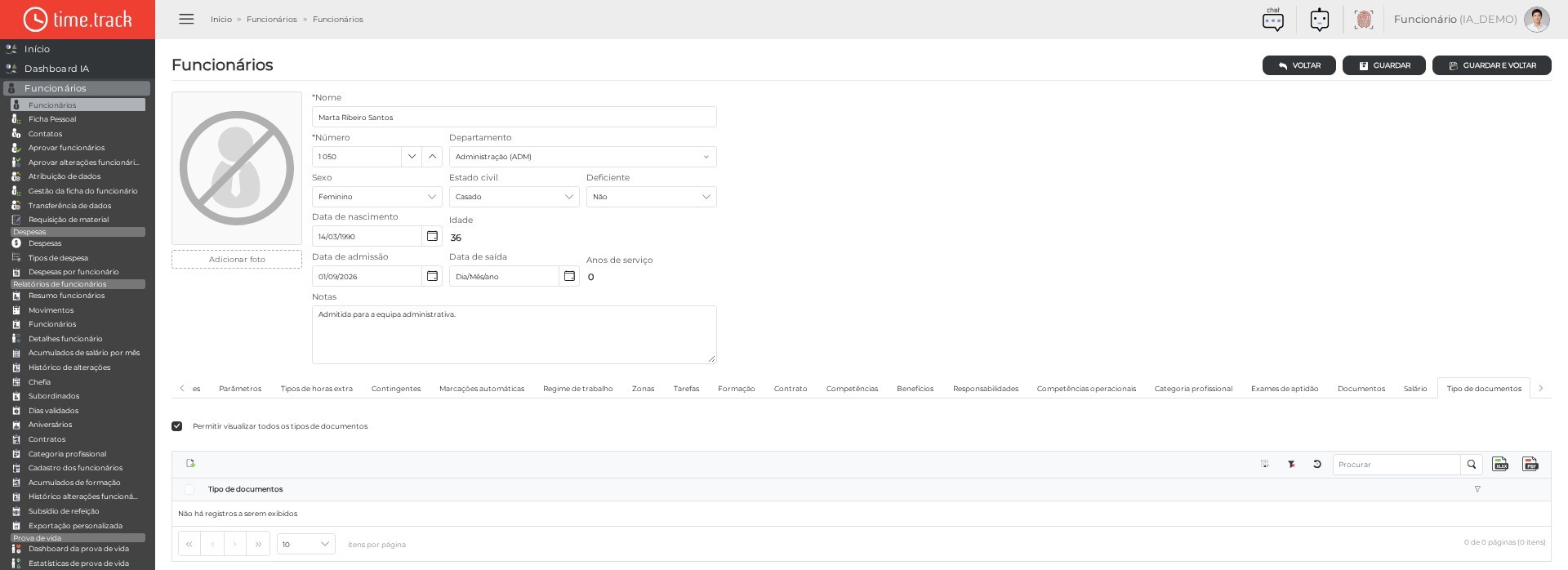Toggle the select-all checkbox in grid header

click(189, 489)
